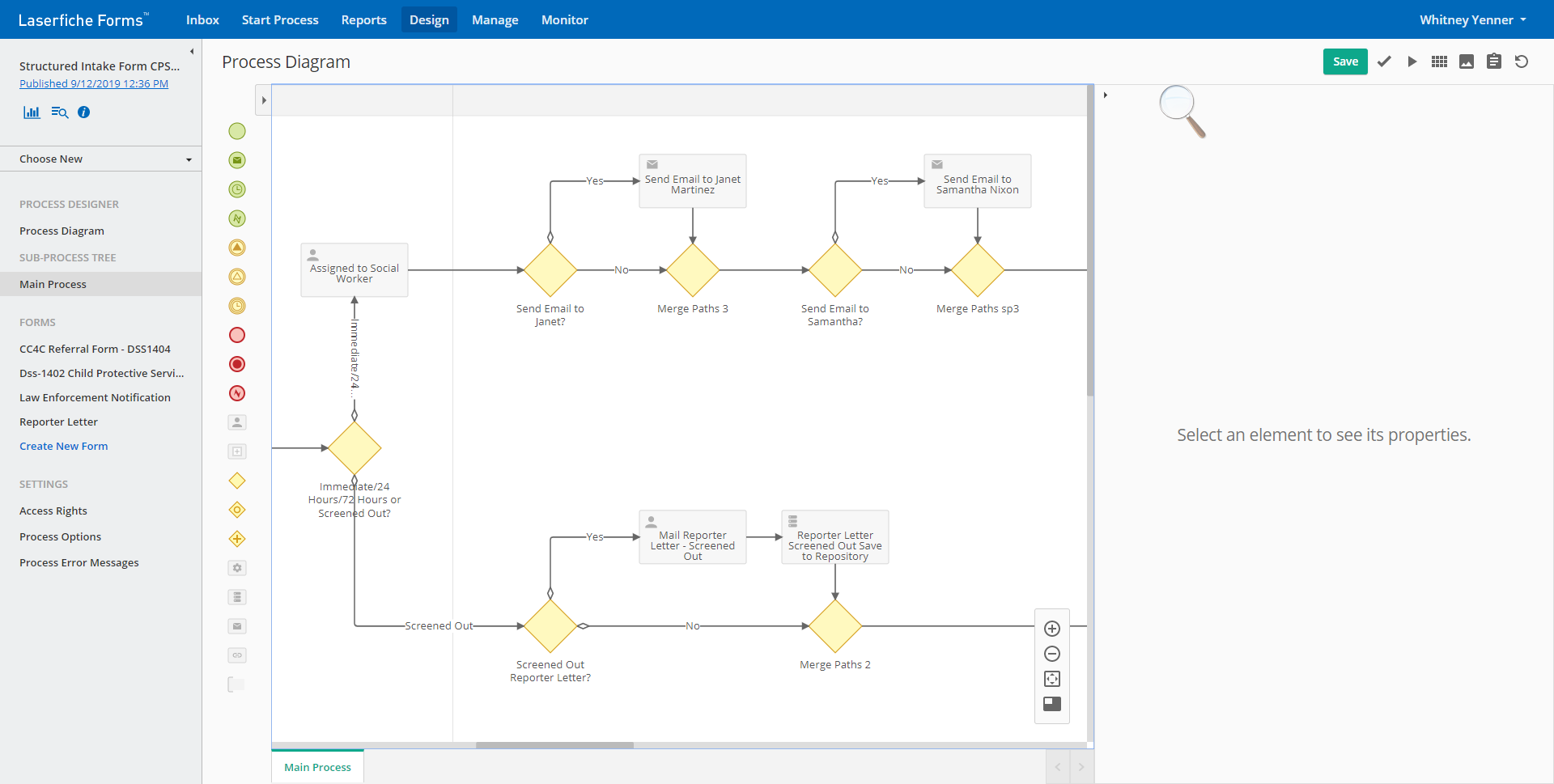1554x784 pixels.
Task: Expand the canvas panel arrow at top left
Action: pos(264,100)
